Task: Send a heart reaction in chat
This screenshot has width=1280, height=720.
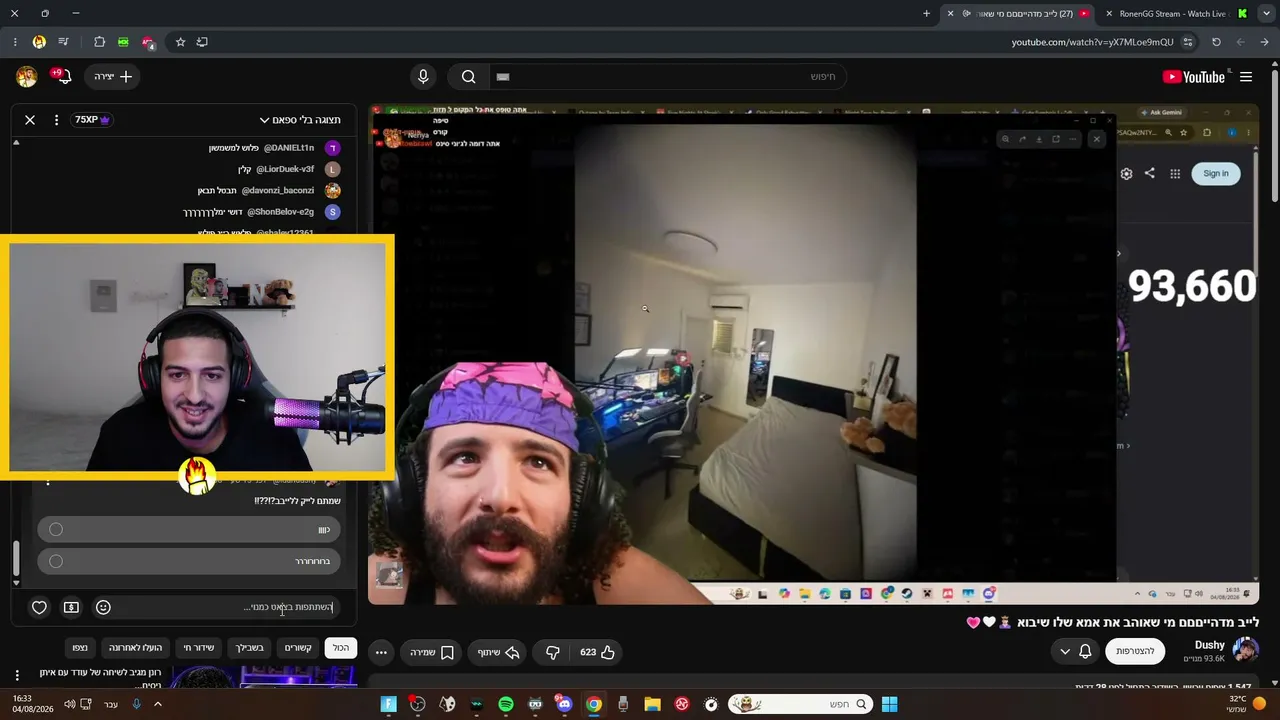Action: coord(39,607)
